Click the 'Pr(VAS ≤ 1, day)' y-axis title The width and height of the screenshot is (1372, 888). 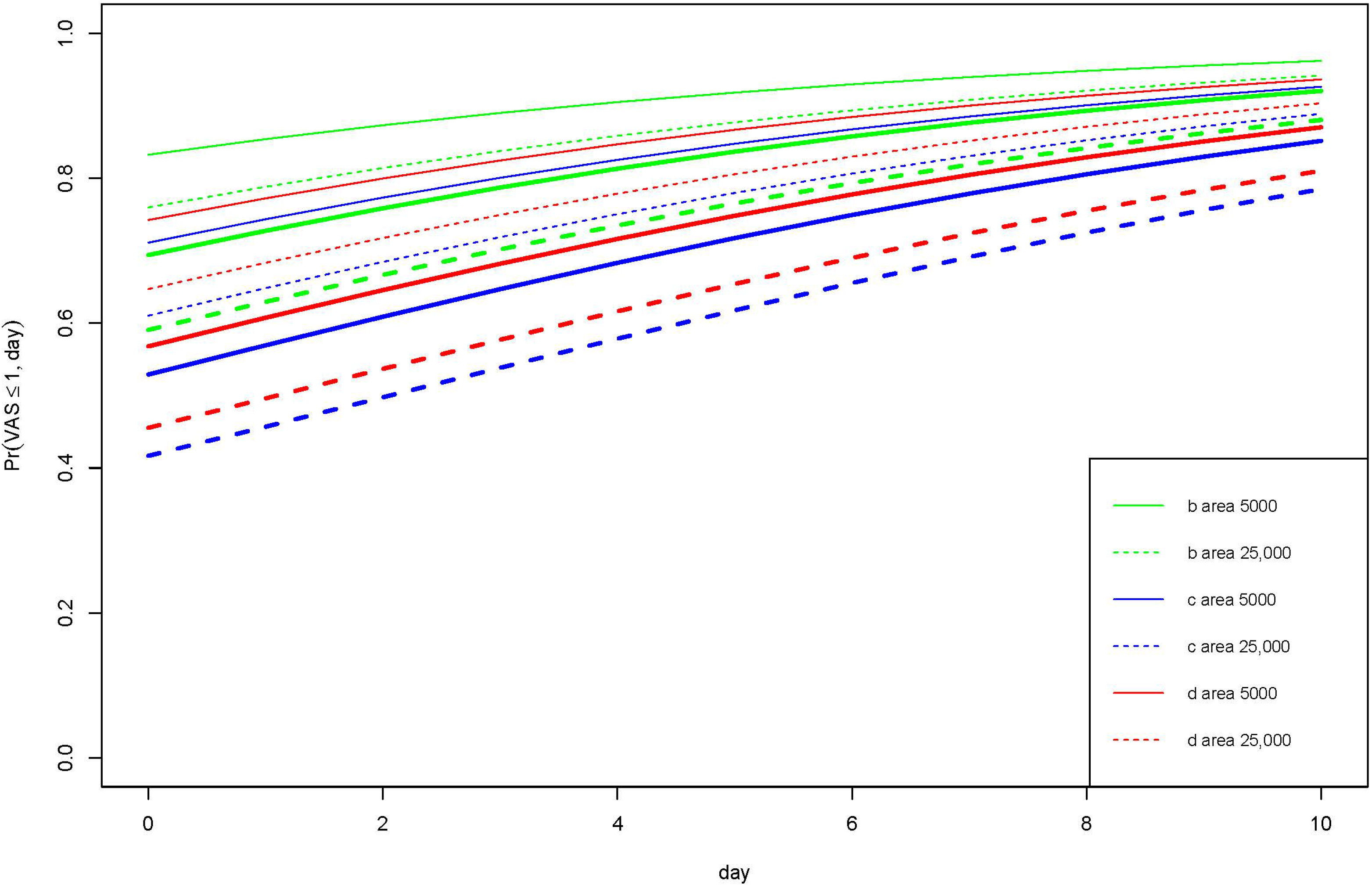coord(13,395)
